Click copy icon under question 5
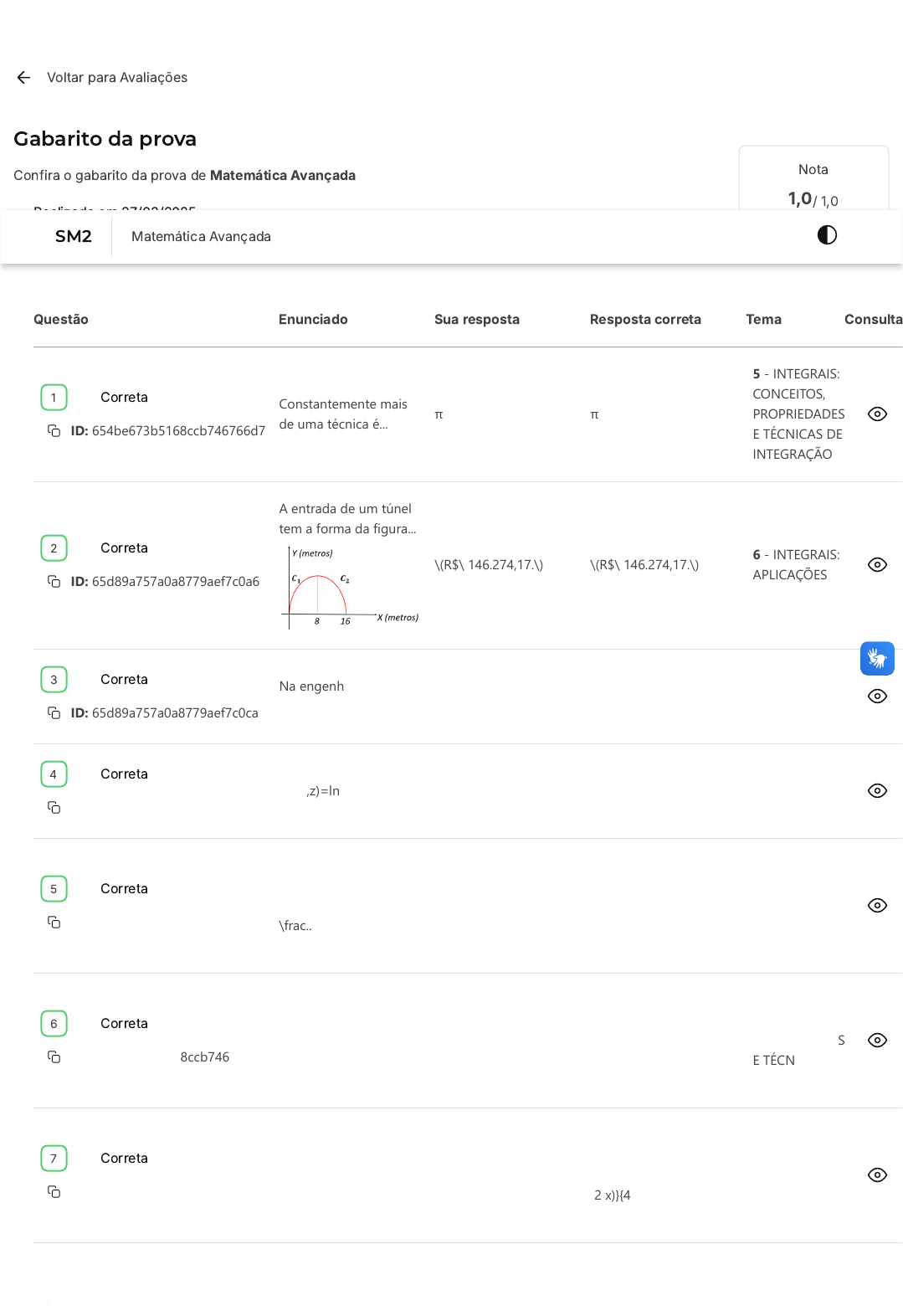This screenshot has width=903, height=1316. (54, 923)
